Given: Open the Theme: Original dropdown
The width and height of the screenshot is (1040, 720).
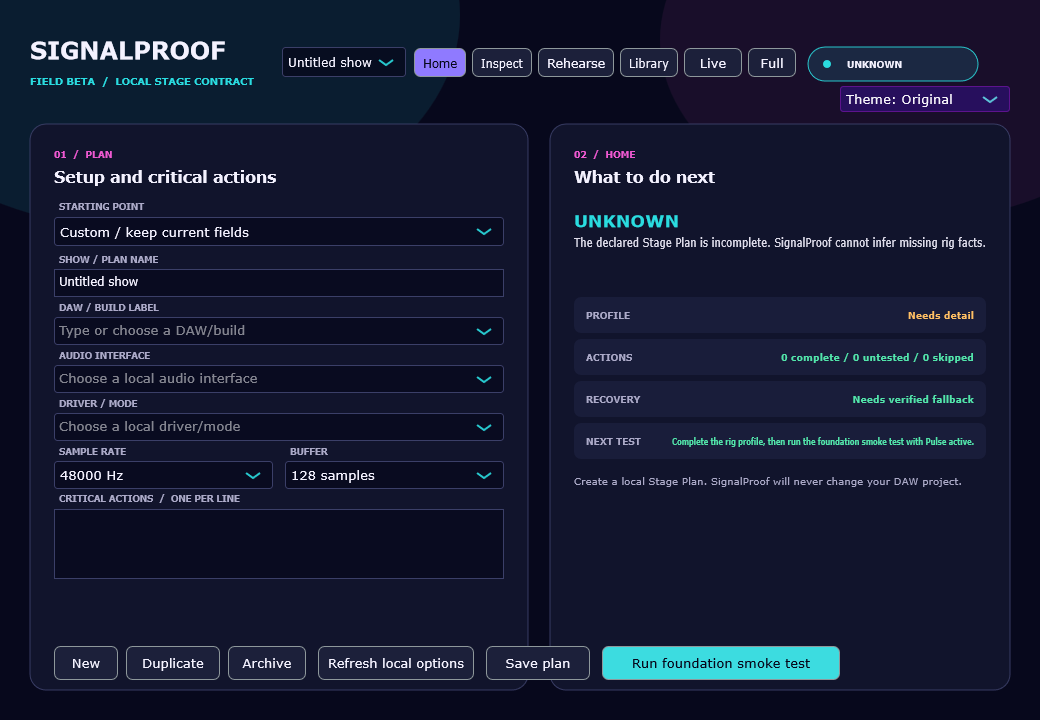Looking at the screenshot, I should (x=925, y=99).
